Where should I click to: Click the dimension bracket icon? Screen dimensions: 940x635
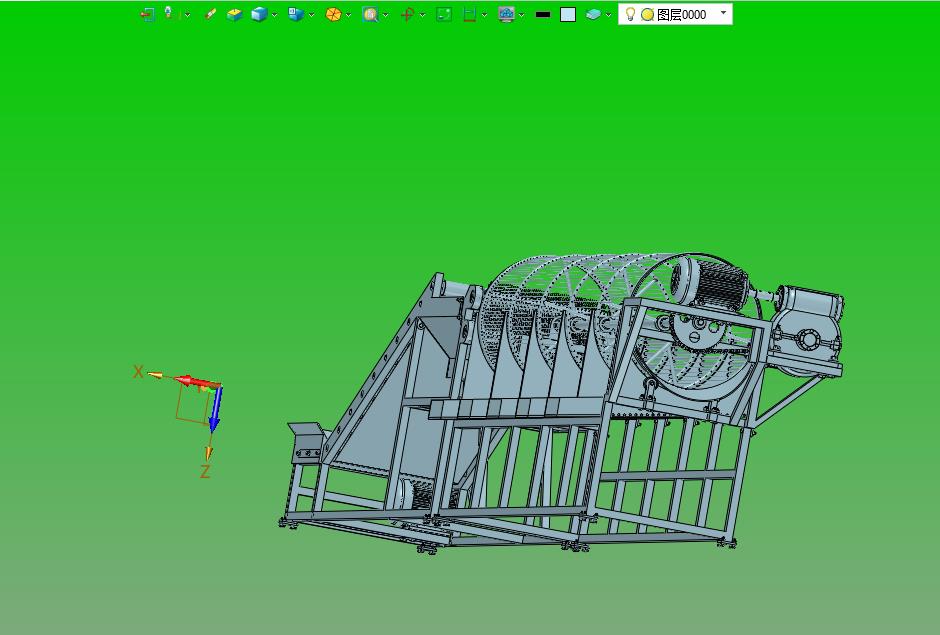click(469, 14)
